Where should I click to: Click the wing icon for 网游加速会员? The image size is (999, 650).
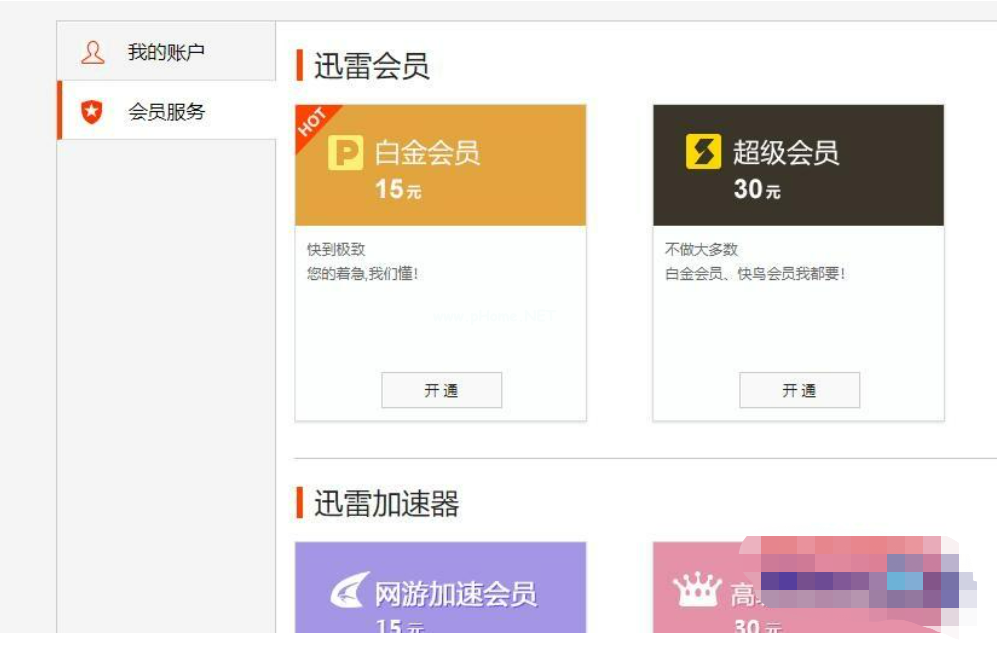coord(349,592)
